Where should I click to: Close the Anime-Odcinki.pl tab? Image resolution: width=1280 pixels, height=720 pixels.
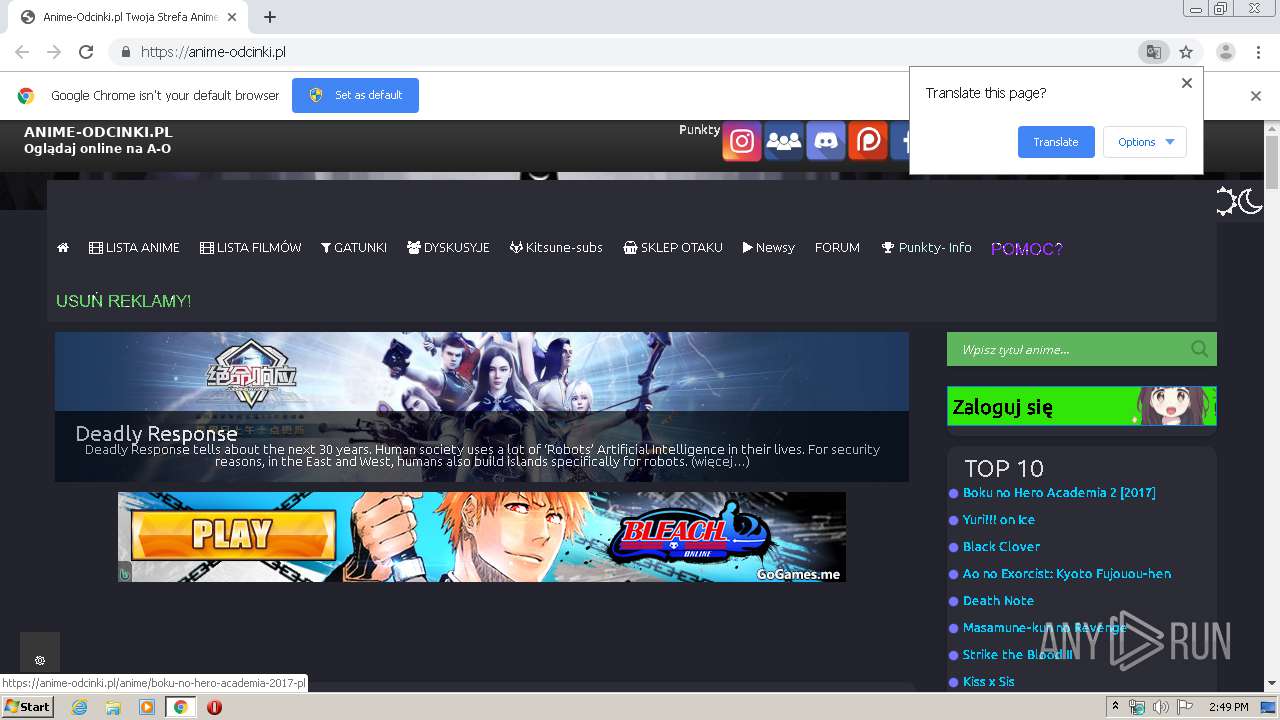point(232,17)
